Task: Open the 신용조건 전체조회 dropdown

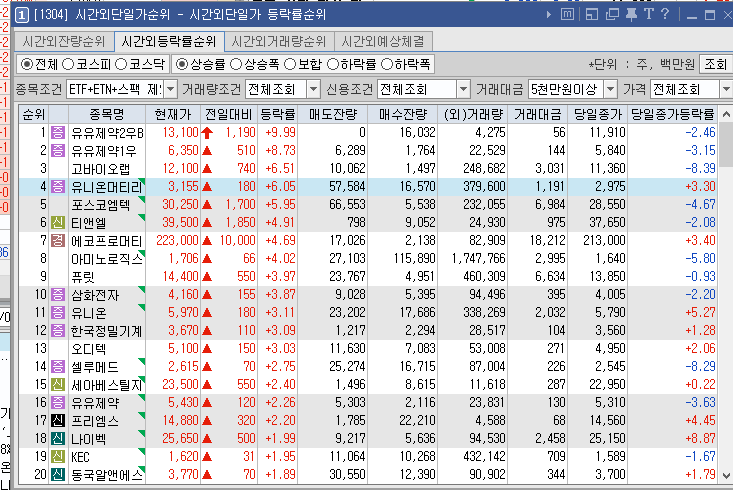Action: click(463, 89)
